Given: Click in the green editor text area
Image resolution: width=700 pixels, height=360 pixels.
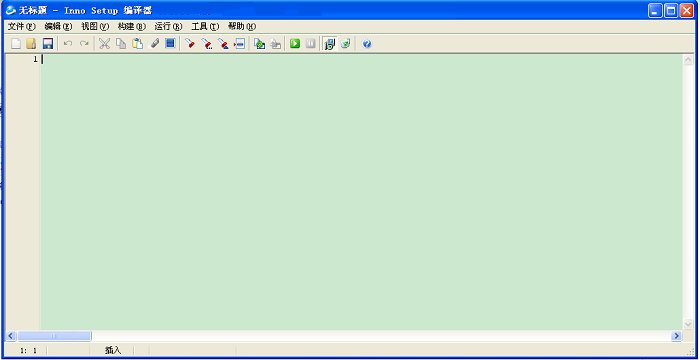Looking at the screenshot, I should point(362,192).
